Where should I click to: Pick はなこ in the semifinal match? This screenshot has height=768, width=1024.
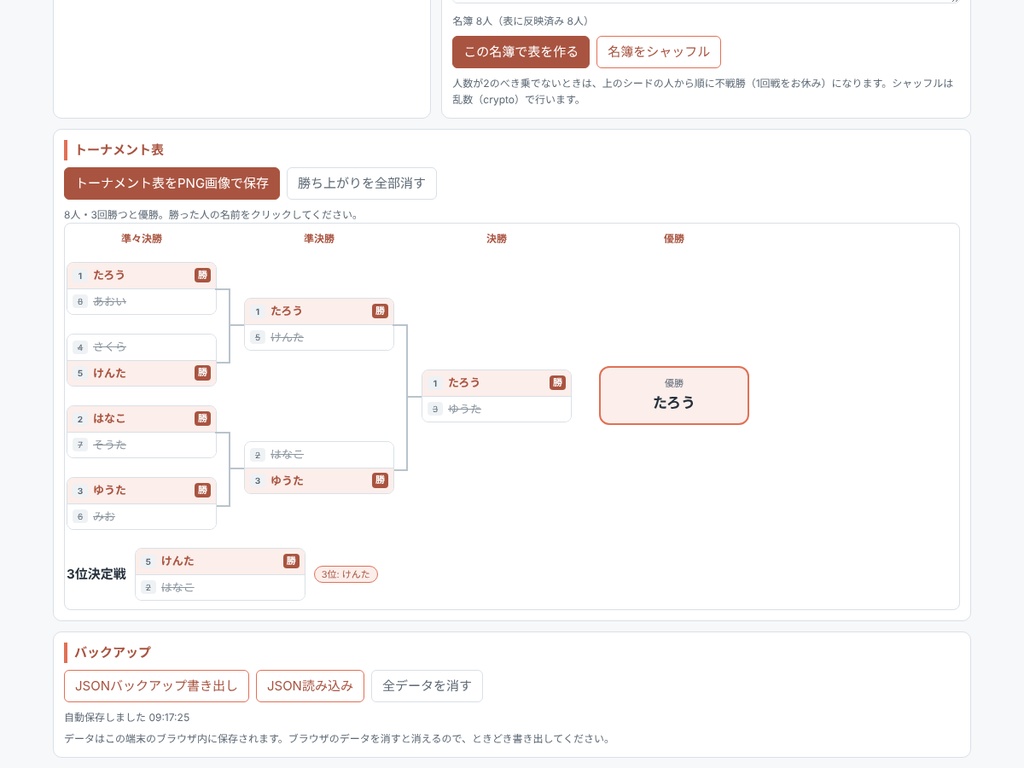319,455
